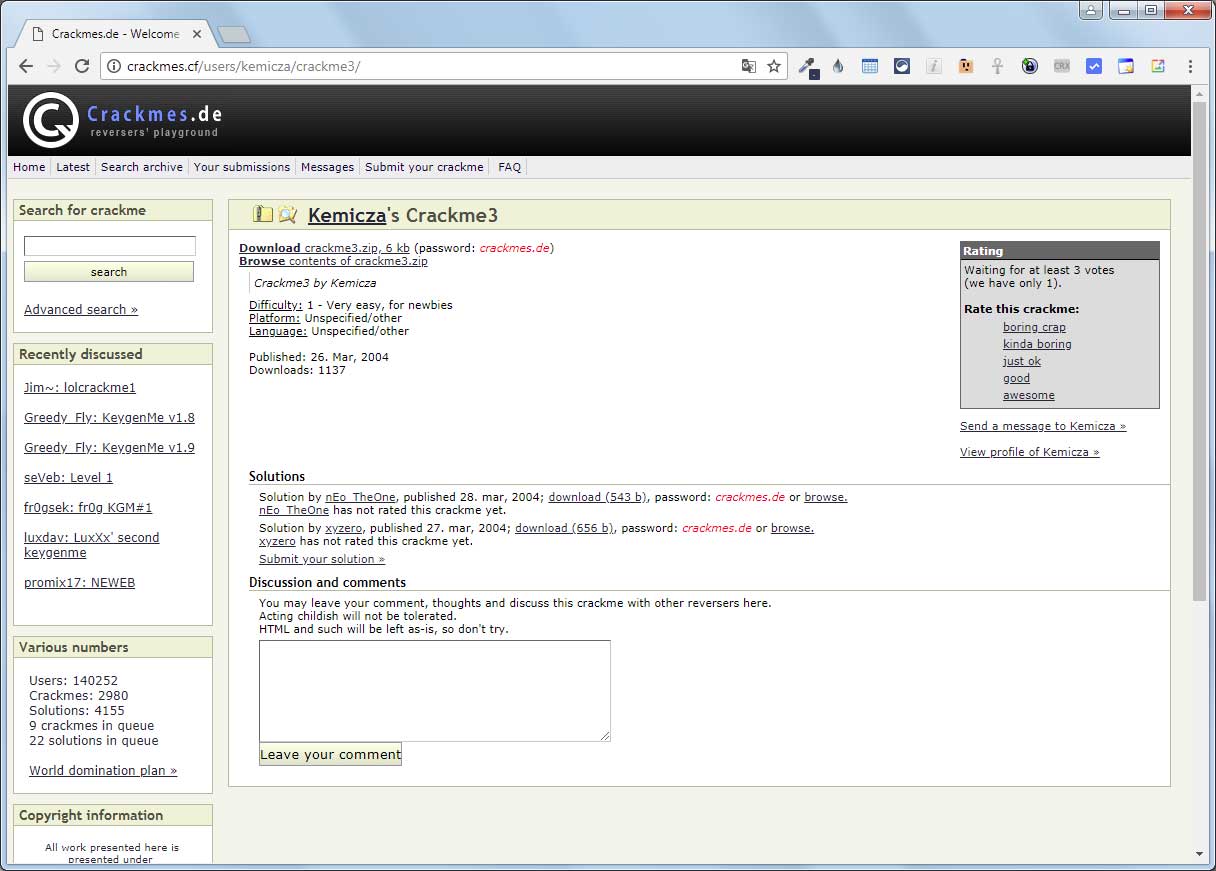This screenshot has width=1216, height=871.
Task: Reload the page with the refresh button
Action: click(82, 66)
